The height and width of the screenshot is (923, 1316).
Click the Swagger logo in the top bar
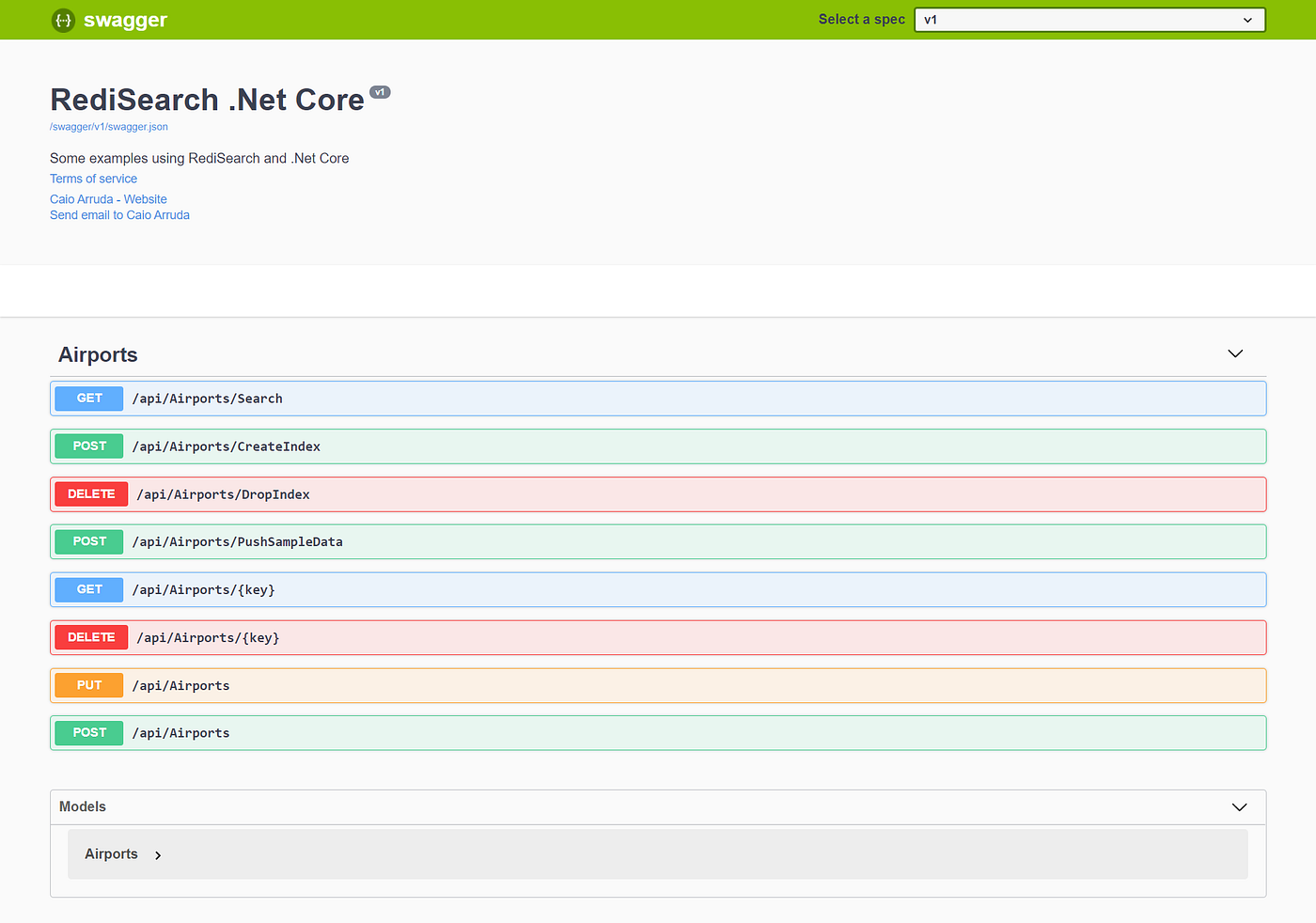(108, 20)
